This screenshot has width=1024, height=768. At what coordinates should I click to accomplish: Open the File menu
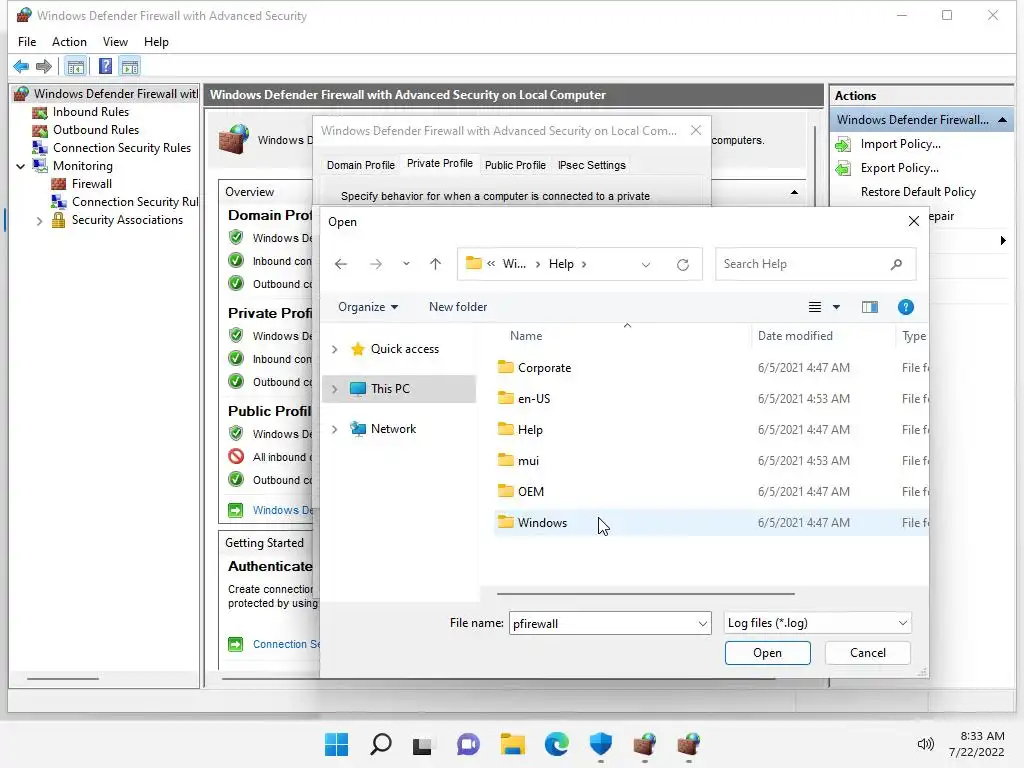coord(27,42)
